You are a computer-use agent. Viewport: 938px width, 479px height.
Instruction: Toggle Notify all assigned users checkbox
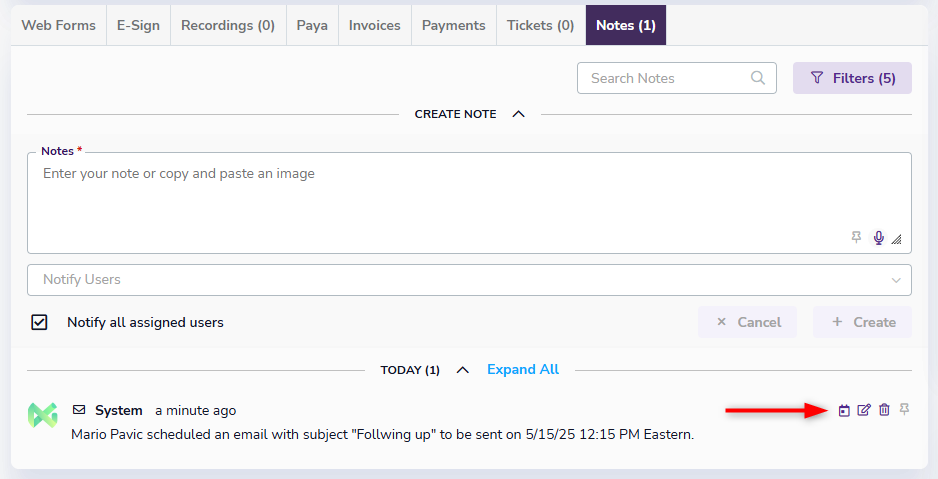pyautogui.click(x=39, y=322)
